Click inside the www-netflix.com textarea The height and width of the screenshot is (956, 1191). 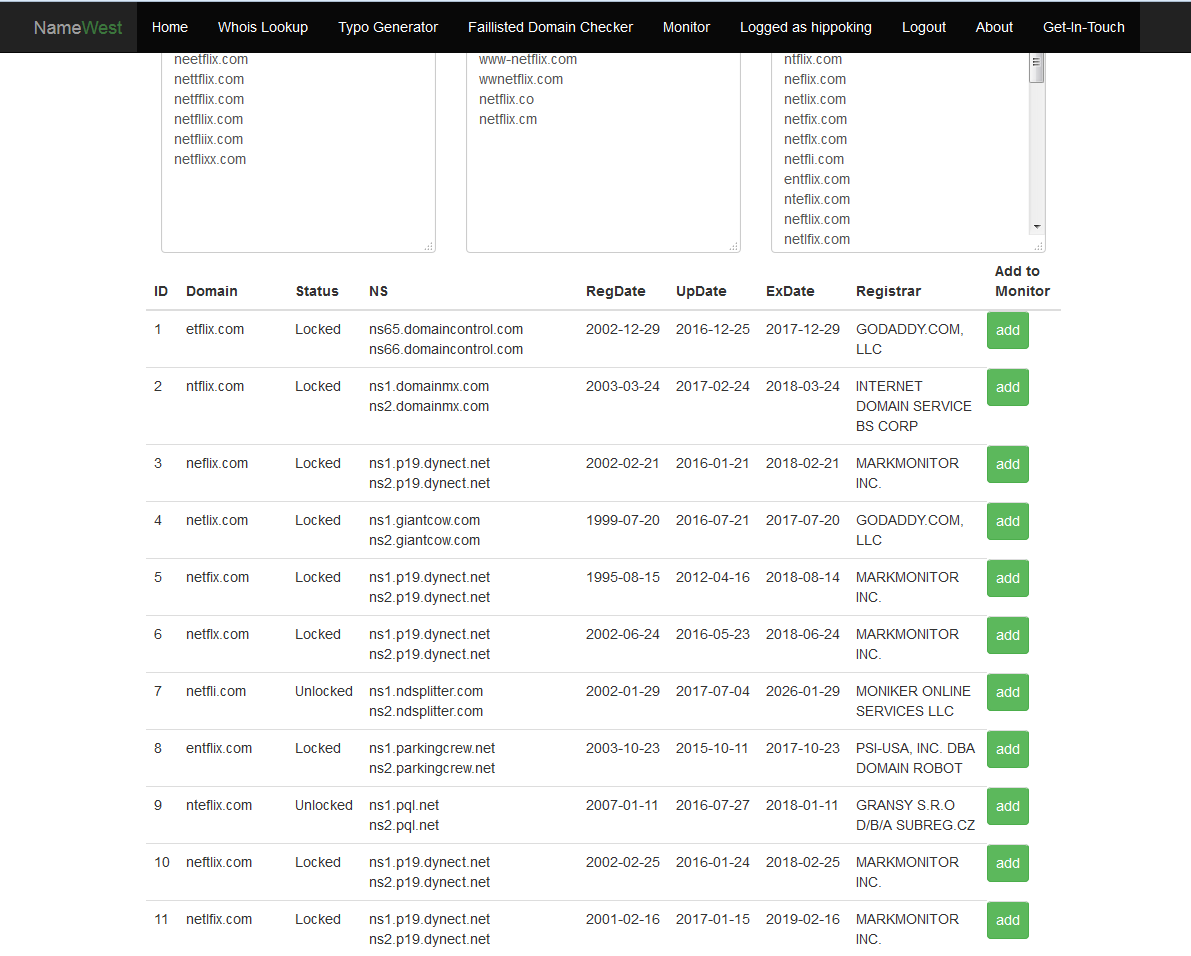pos(603,152)
